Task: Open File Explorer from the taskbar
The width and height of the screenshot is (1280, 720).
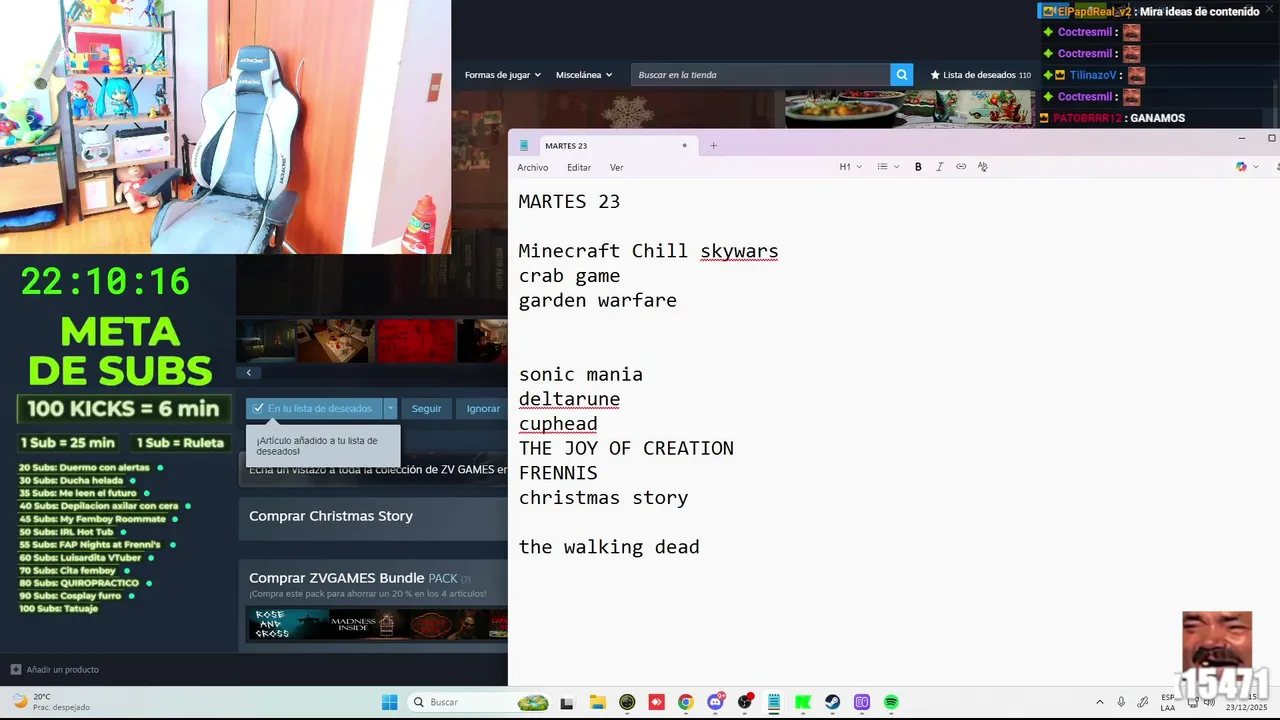Action: 597,702
